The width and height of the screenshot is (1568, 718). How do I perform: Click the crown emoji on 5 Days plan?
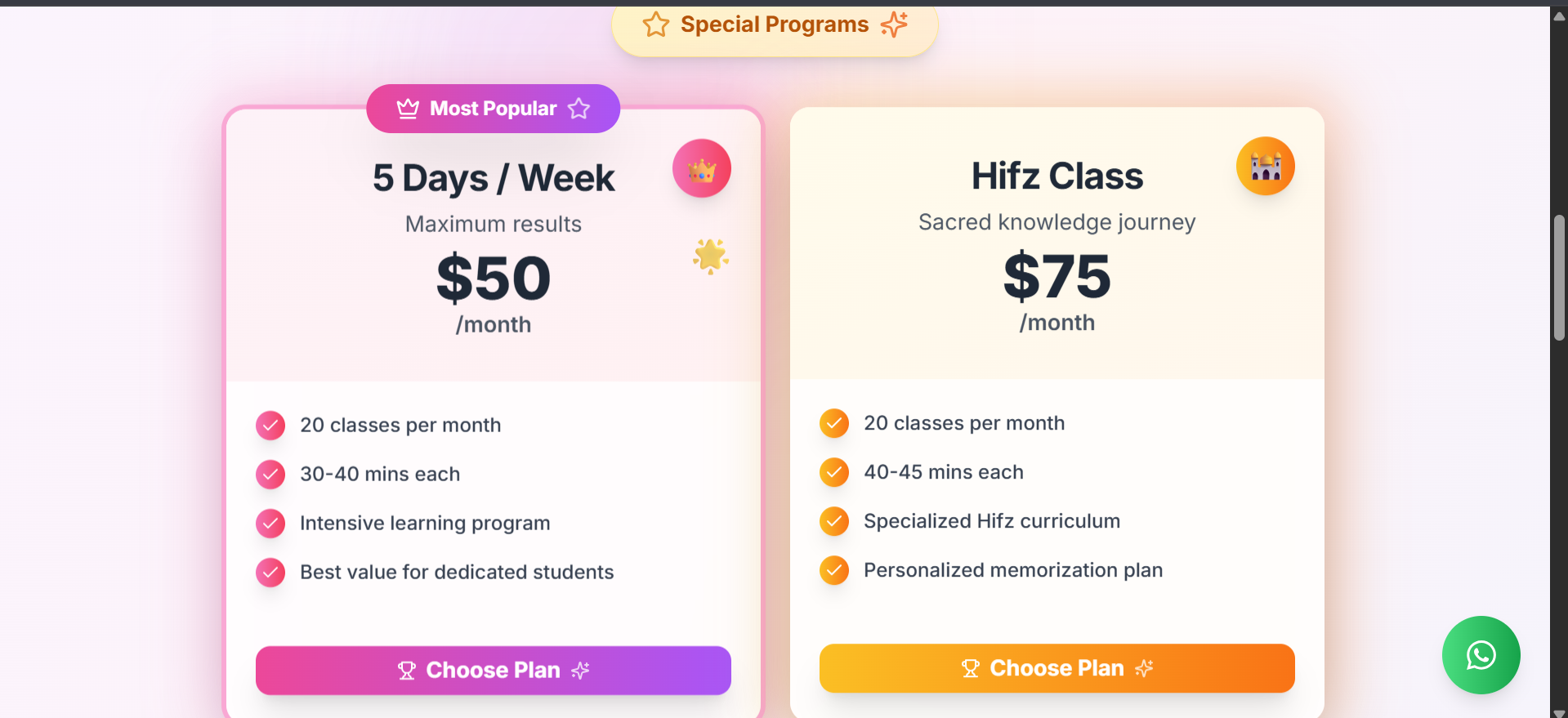pyautogui.click(x=701, y=169)
